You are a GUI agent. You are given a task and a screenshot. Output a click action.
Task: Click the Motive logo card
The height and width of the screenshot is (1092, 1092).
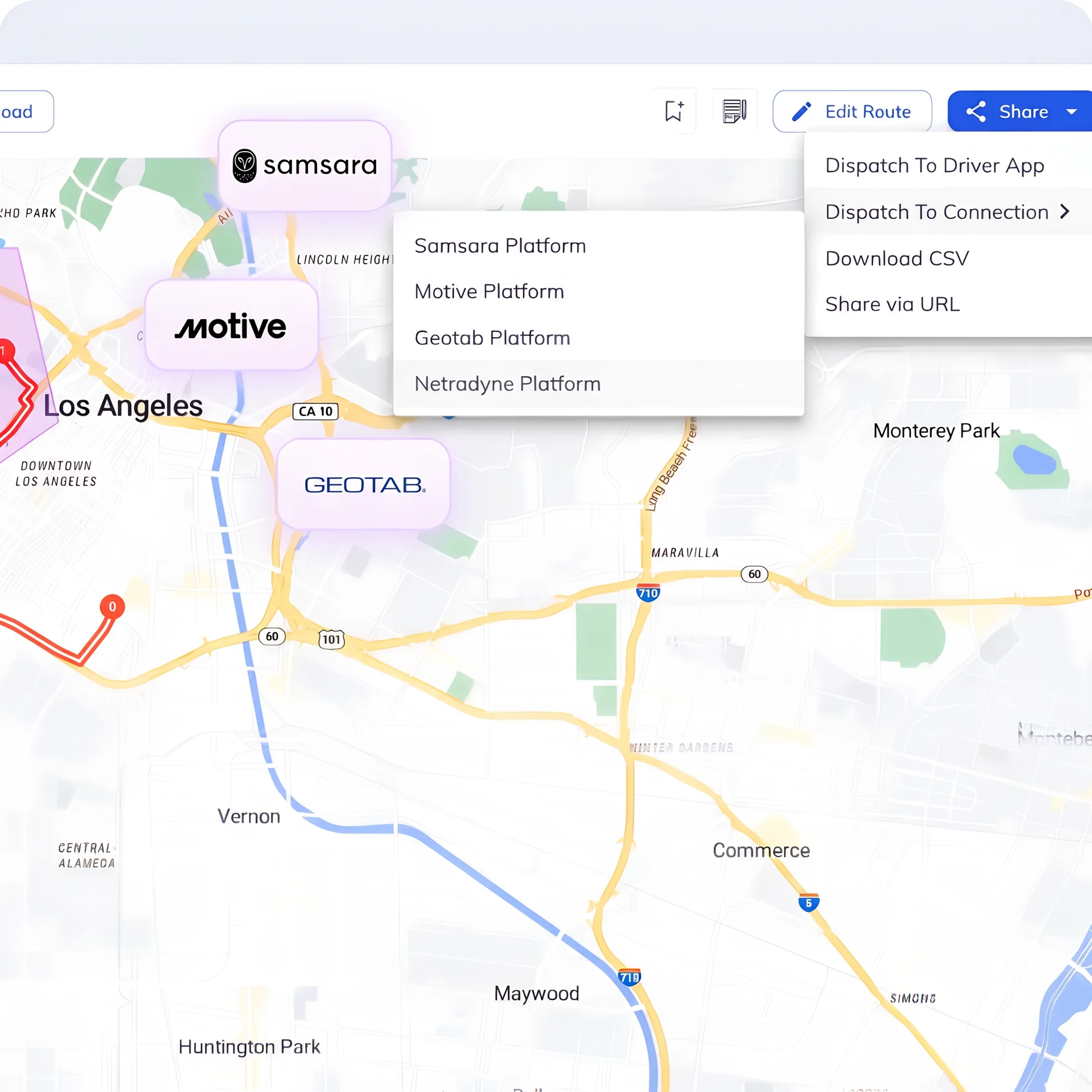pos(231,325)
